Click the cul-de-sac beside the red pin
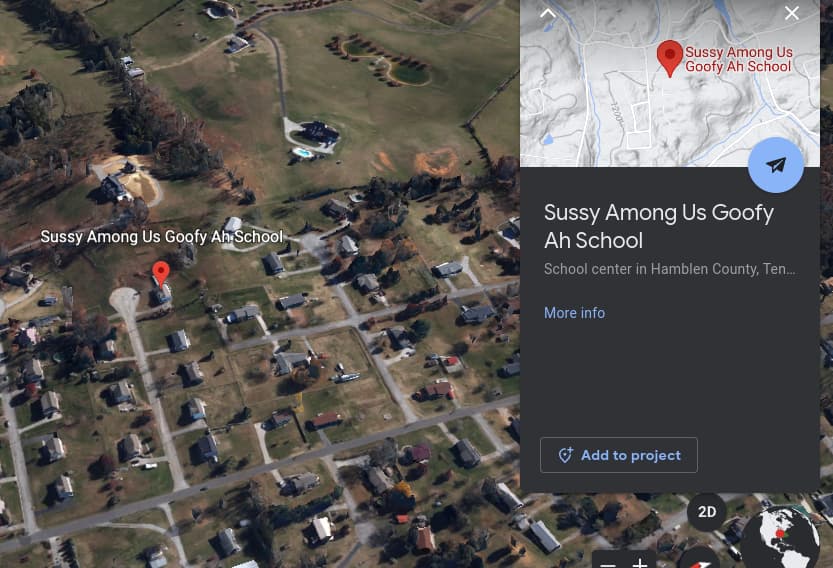Viewport: 833px width, 568px height. [124, 300]
